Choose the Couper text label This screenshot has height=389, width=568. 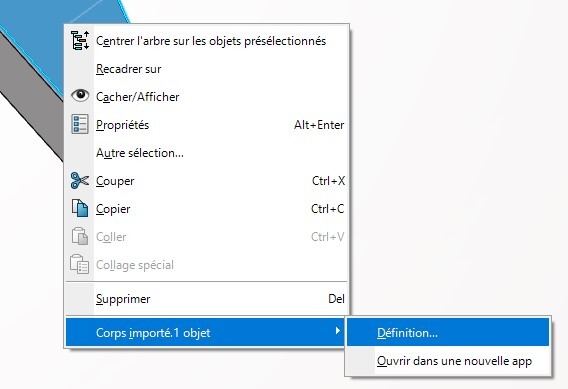click(x=115, y=181)
